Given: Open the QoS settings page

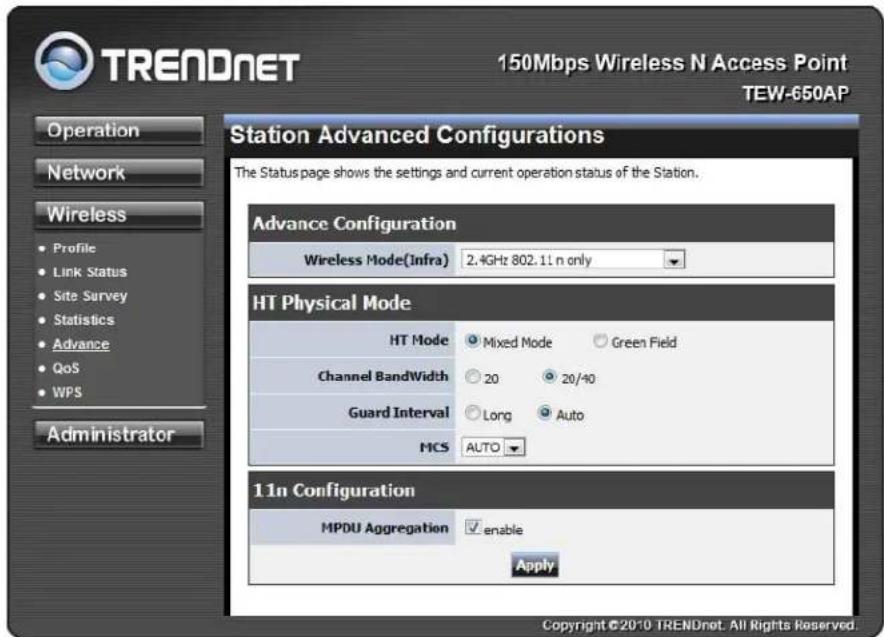Looking at the screenshot, I should (x=66, y=368).
